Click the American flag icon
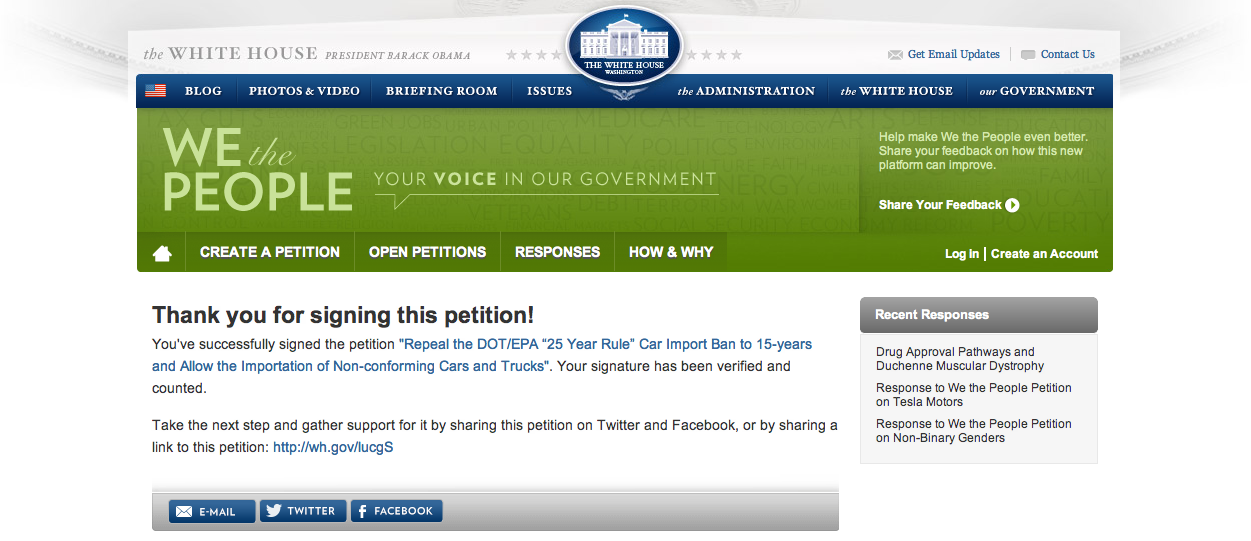The width and height of the screenshot is (1251, 541). point(155,91)
